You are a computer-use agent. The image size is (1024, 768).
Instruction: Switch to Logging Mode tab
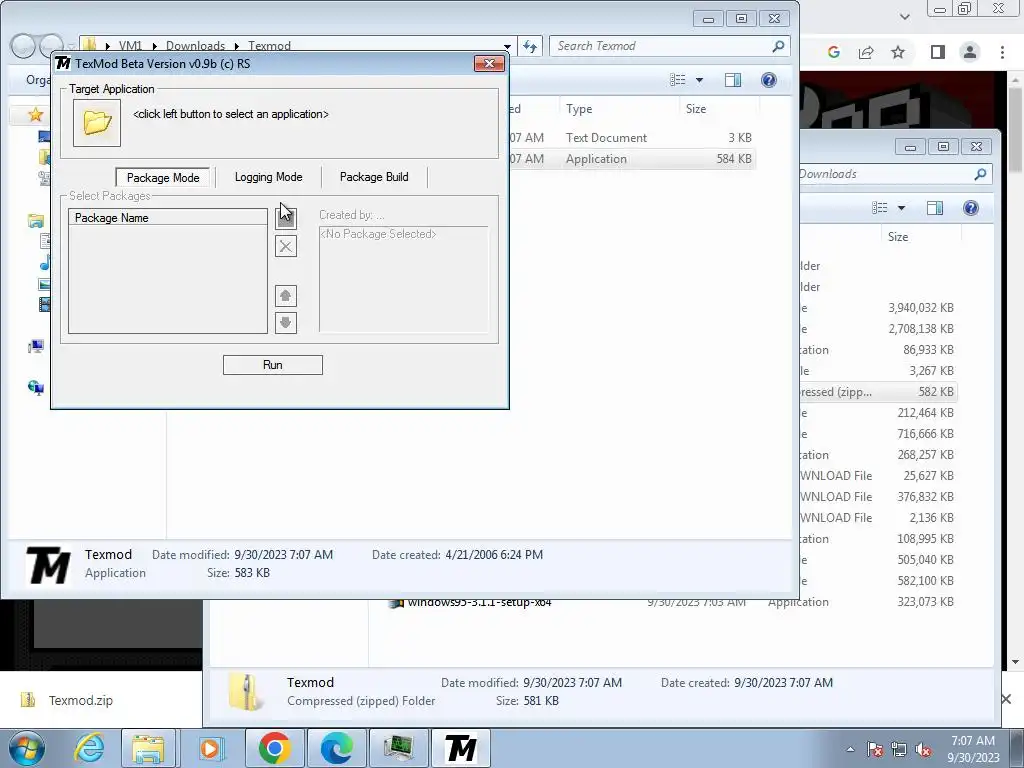click(268, 177)
